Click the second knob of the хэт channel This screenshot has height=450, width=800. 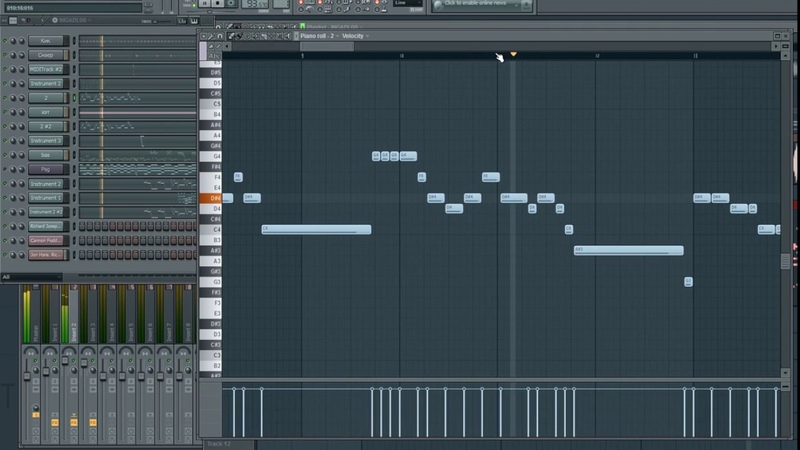(x=21, y=112)
